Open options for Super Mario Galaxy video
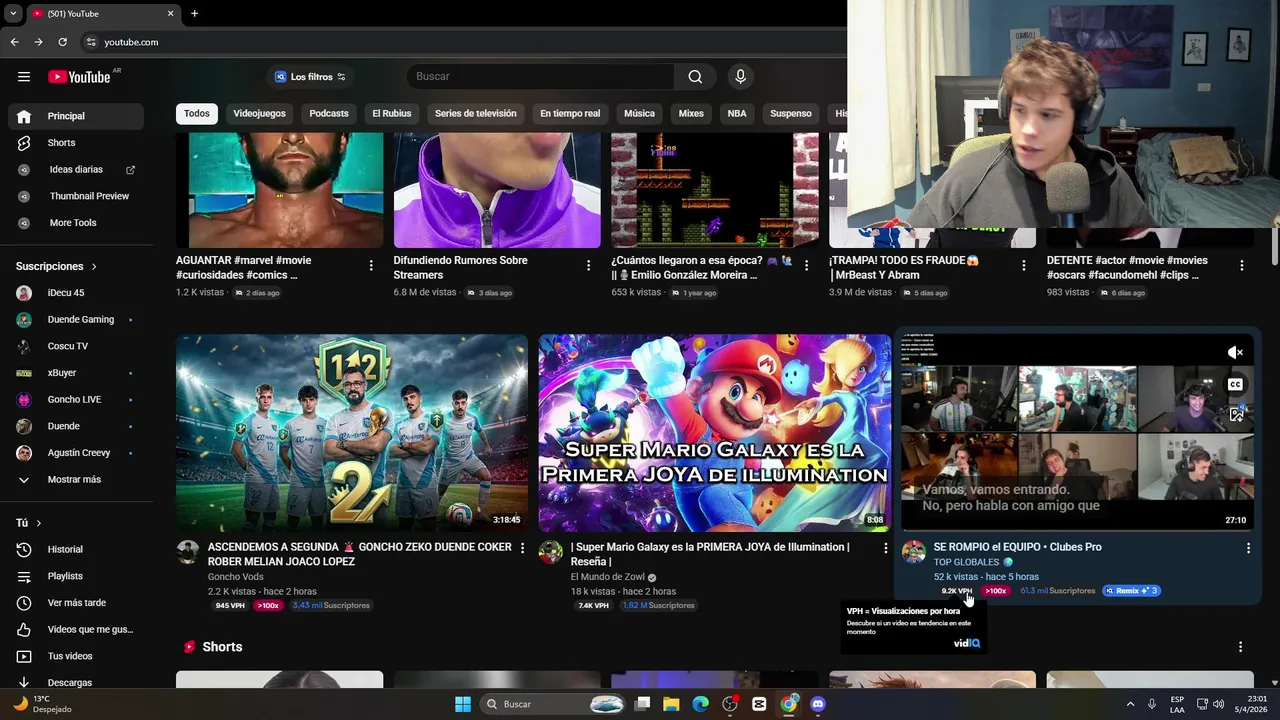The image size is (1280, 720). [x=885, y=548]
